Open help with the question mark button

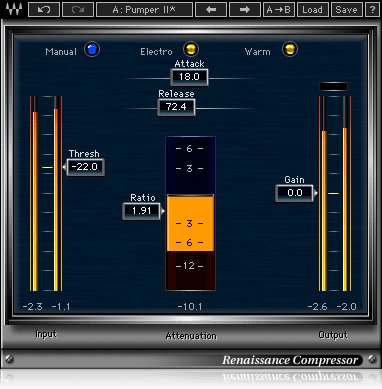tap(372, 10)
